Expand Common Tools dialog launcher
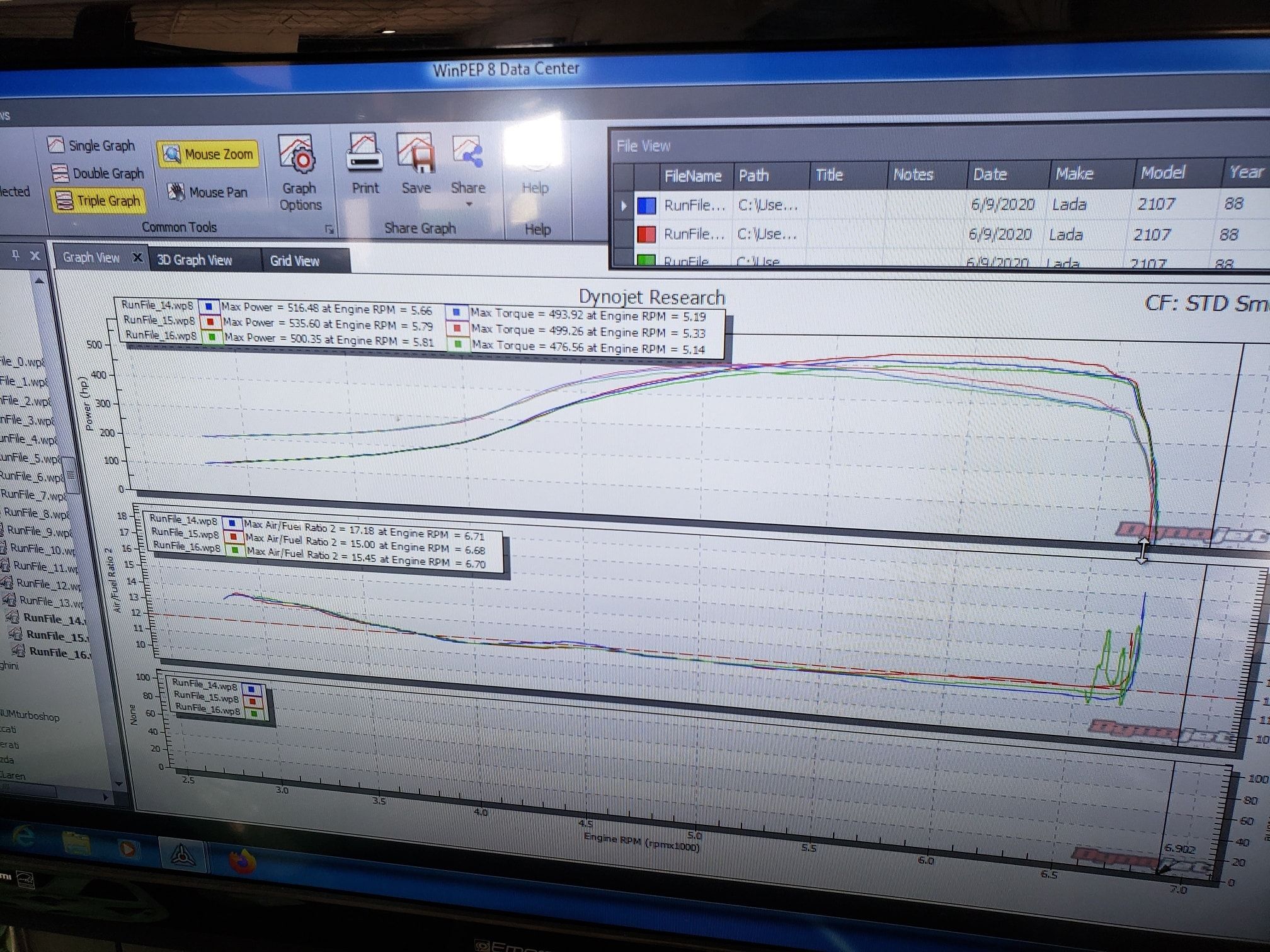 (329, 229)
